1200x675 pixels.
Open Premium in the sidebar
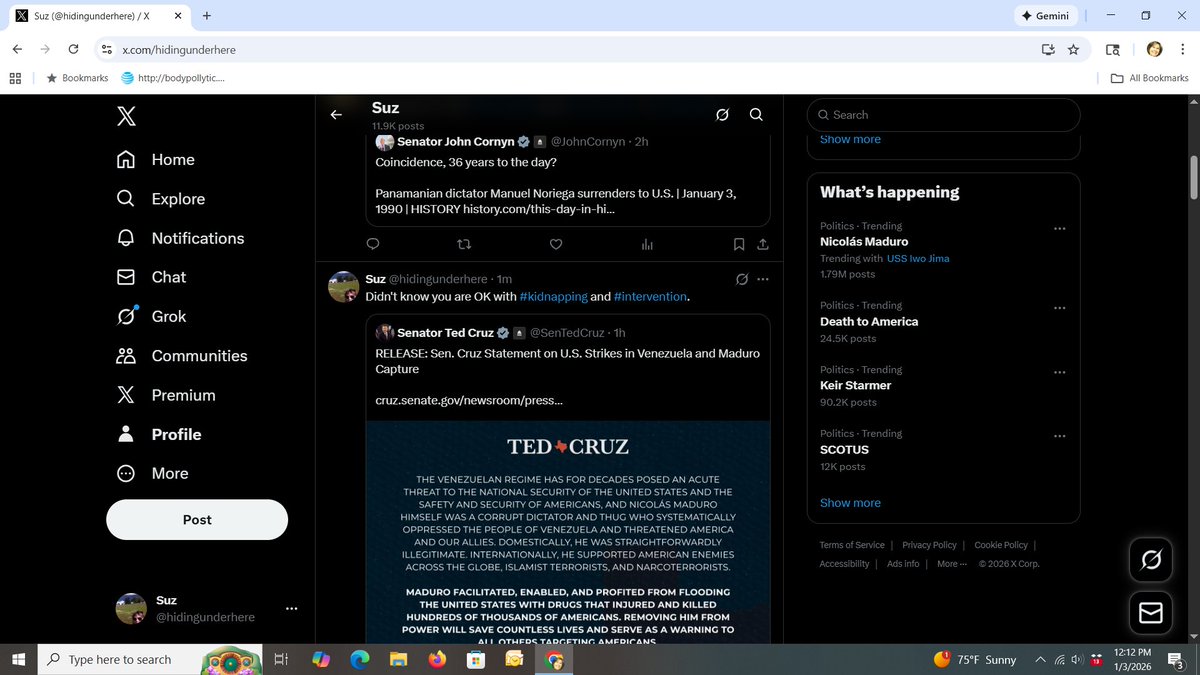pos(166,395)
